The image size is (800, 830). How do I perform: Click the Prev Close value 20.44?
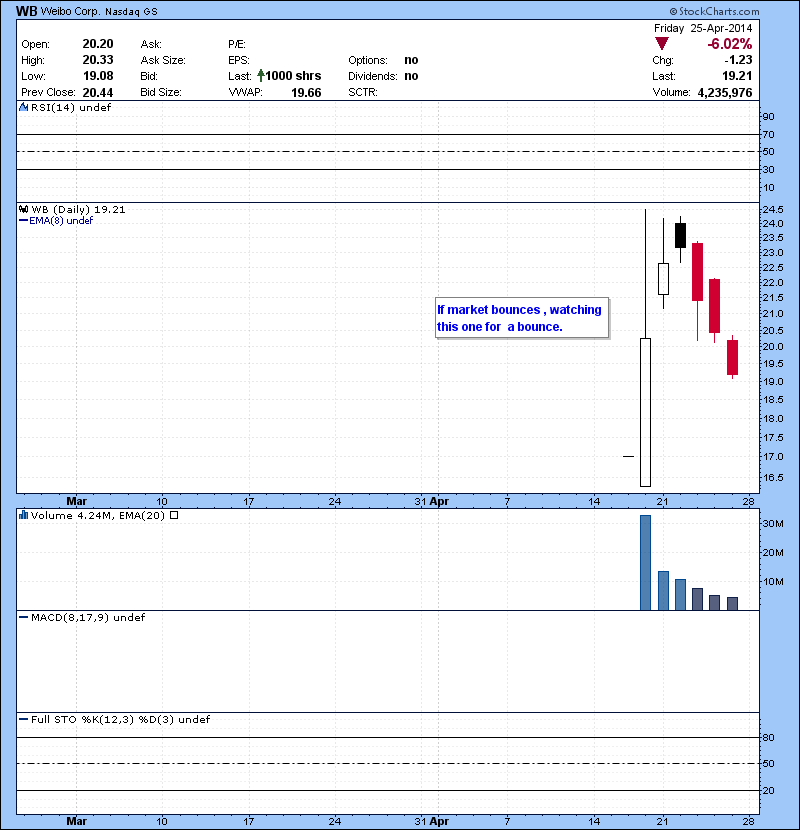(98, 93)
